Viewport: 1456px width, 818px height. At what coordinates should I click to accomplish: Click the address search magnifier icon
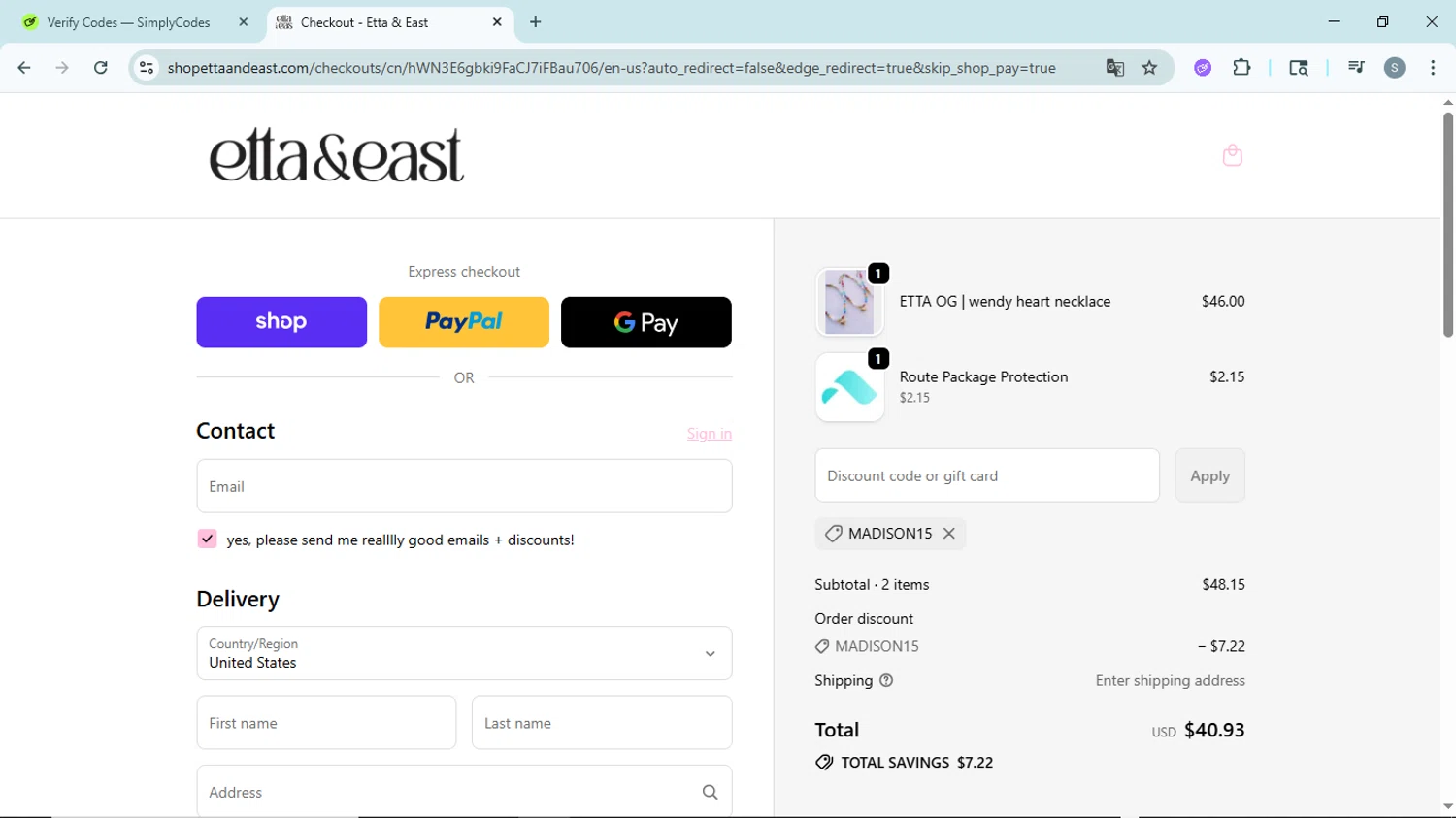(710, 793)
